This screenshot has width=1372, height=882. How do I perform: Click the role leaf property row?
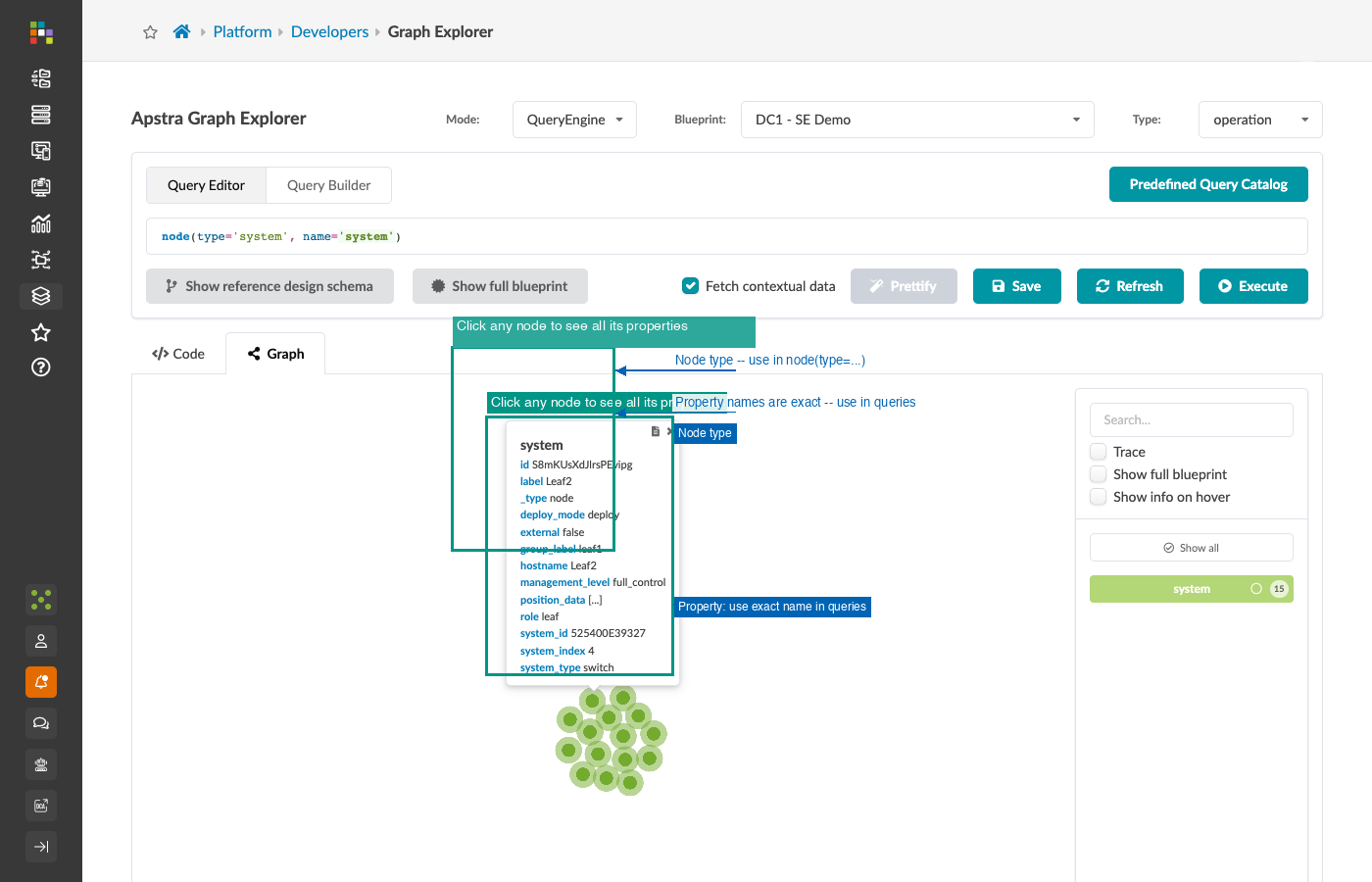click(x=540, y=616)
